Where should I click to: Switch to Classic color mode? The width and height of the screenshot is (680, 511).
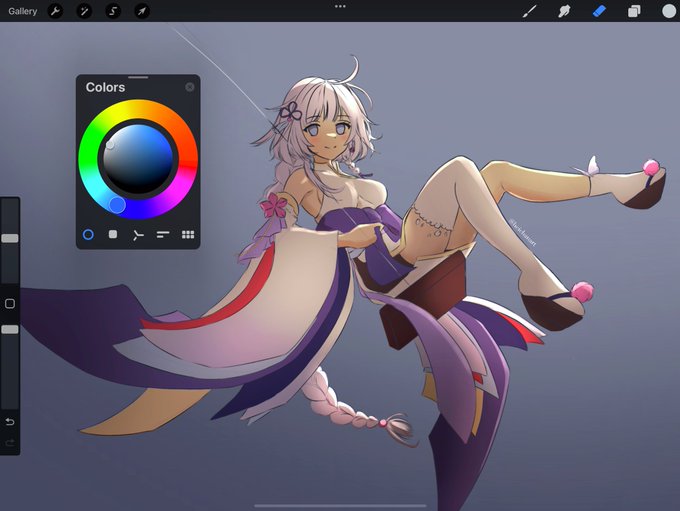point(113,234)
